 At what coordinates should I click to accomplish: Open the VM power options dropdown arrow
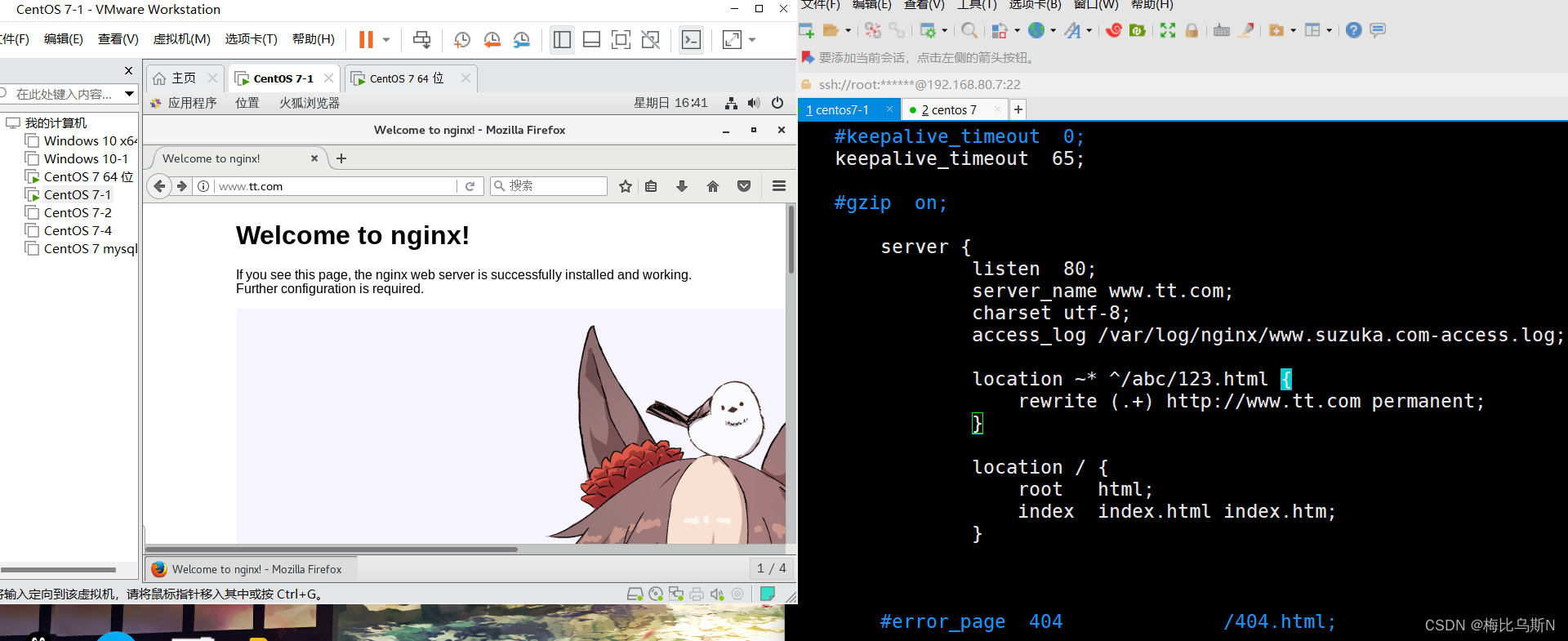(x=386, y=39)
